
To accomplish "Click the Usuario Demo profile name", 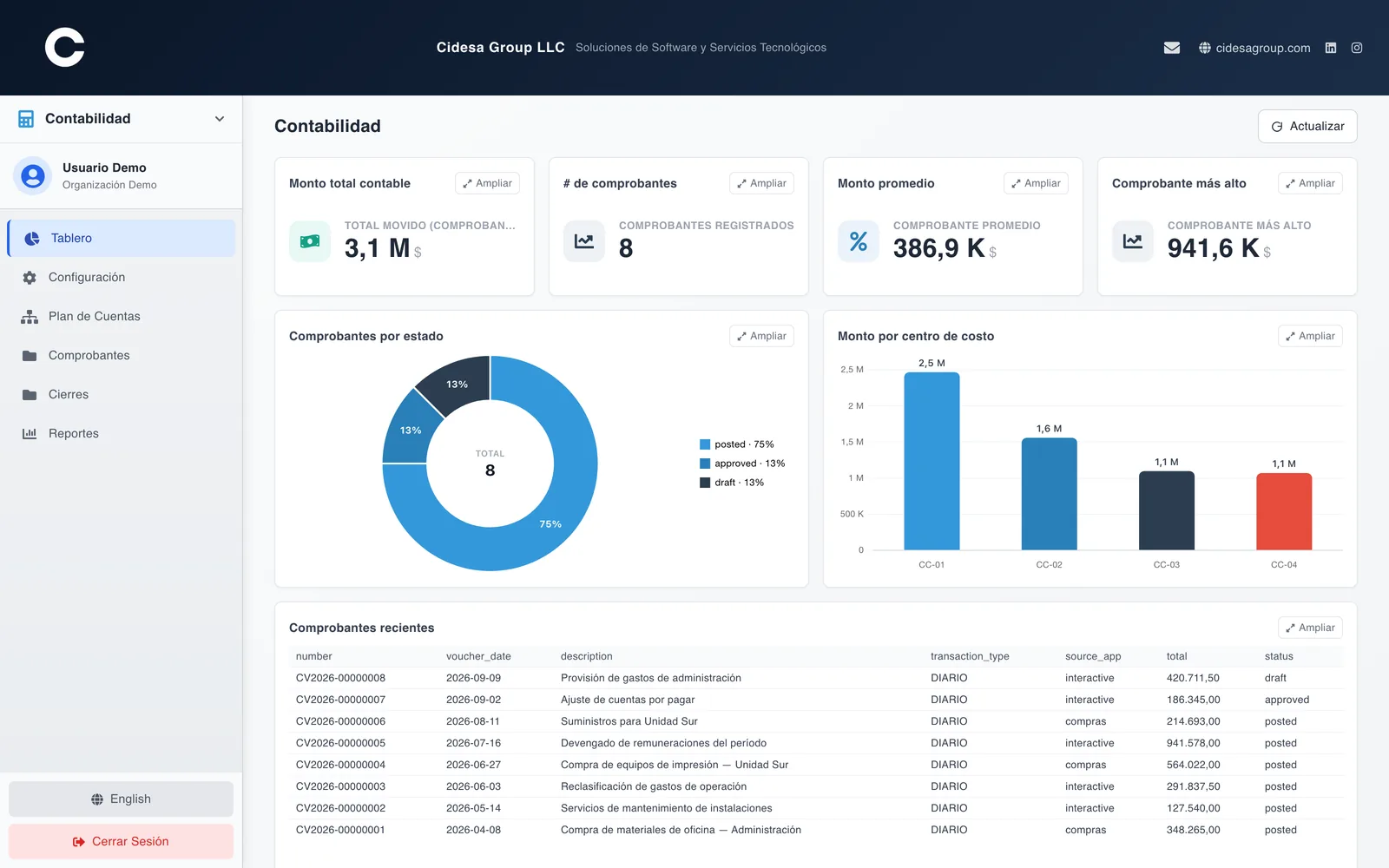I will click(x=104, y=168).
